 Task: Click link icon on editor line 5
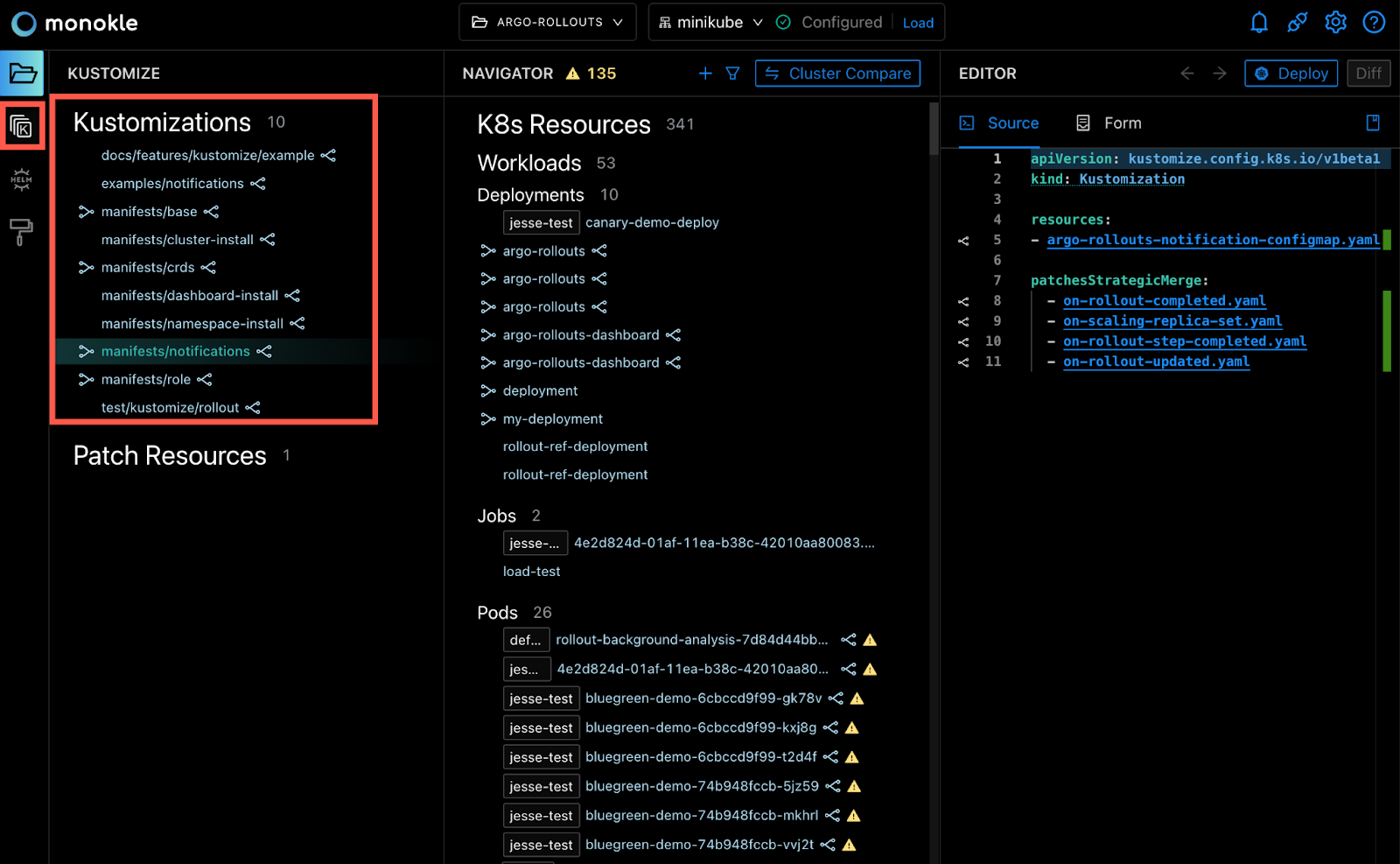(963, 241)
